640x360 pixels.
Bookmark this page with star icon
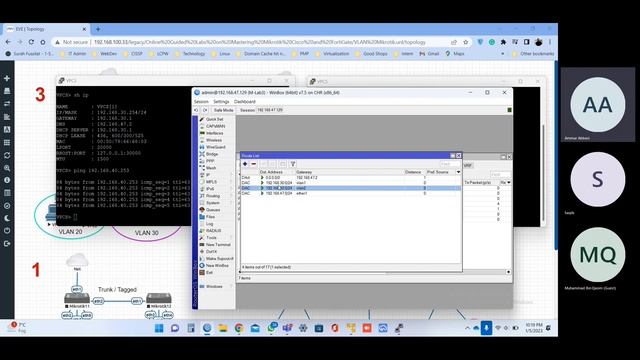click(465, 42)
